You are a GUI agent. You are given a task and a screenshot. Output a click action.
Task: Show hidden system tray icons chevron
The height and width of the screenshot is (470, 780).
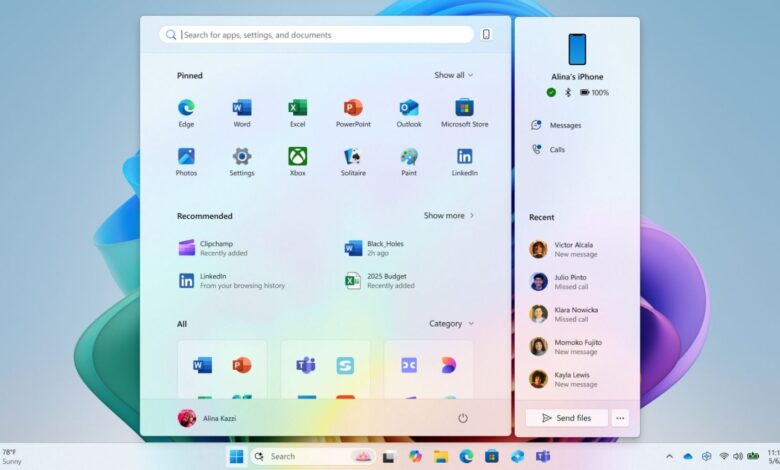(x=670, y=456)
